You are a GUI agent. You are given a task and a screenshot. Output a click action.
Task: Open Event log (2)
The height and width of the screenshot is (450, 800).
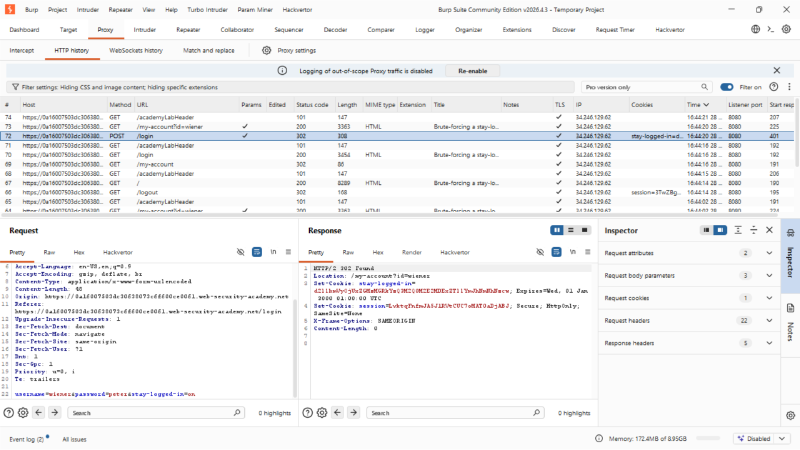(x=27, y=439)
